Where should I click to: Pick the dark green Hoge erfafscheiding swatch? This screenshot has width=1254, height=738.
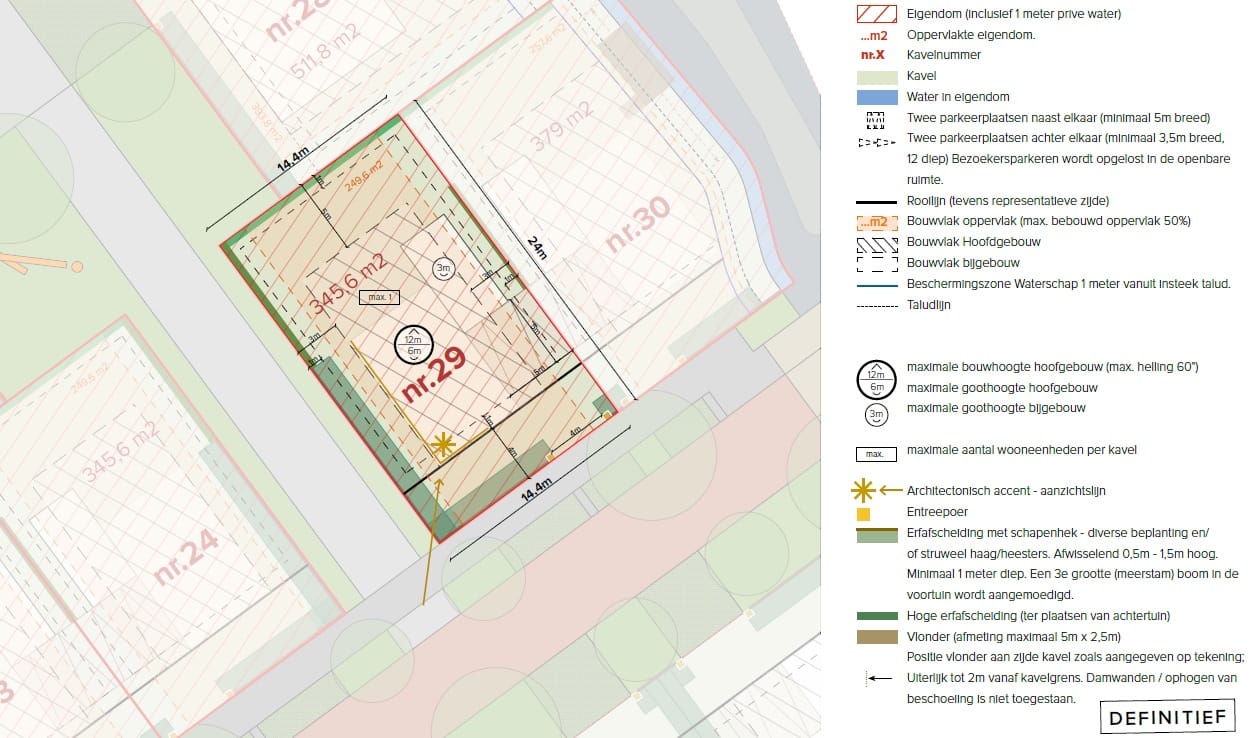click(875, 616)
